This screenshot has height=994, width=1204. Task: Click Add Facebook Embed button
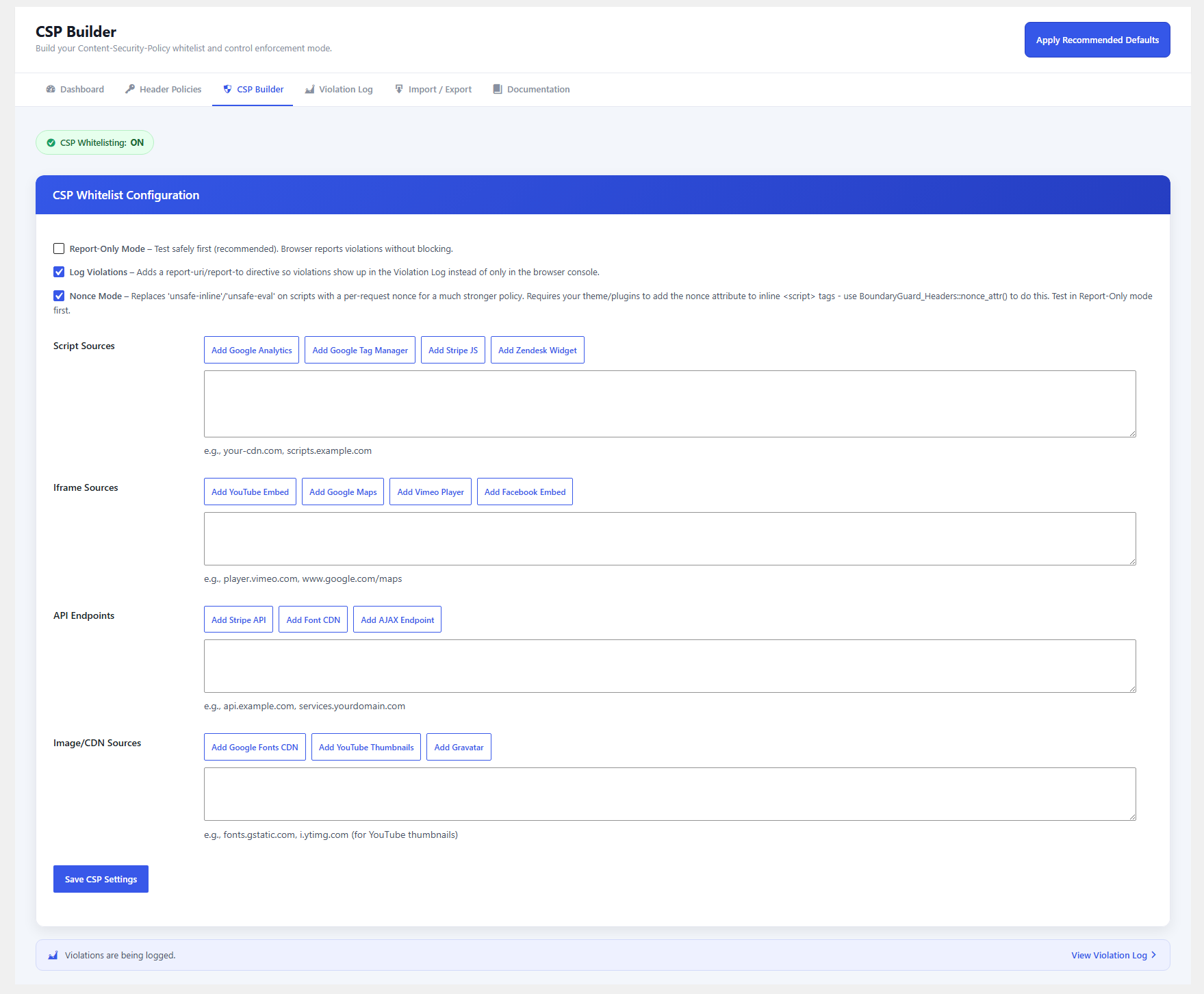coord(525,492)
